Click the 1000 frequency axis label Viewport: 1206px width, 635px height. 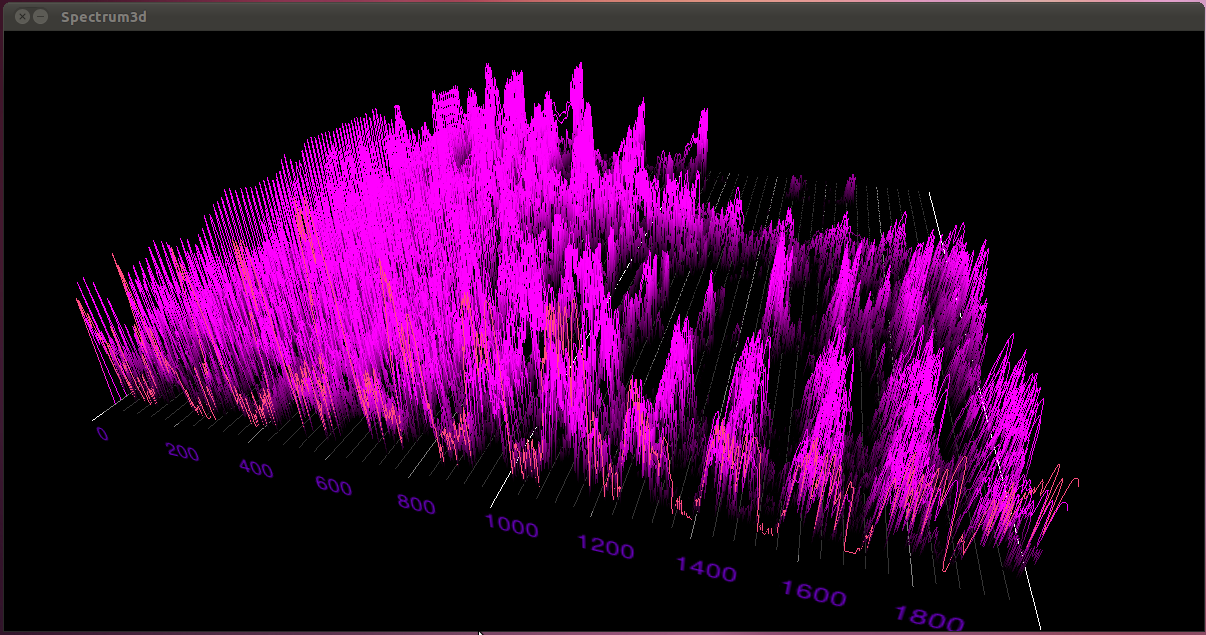tap(512, 526)
